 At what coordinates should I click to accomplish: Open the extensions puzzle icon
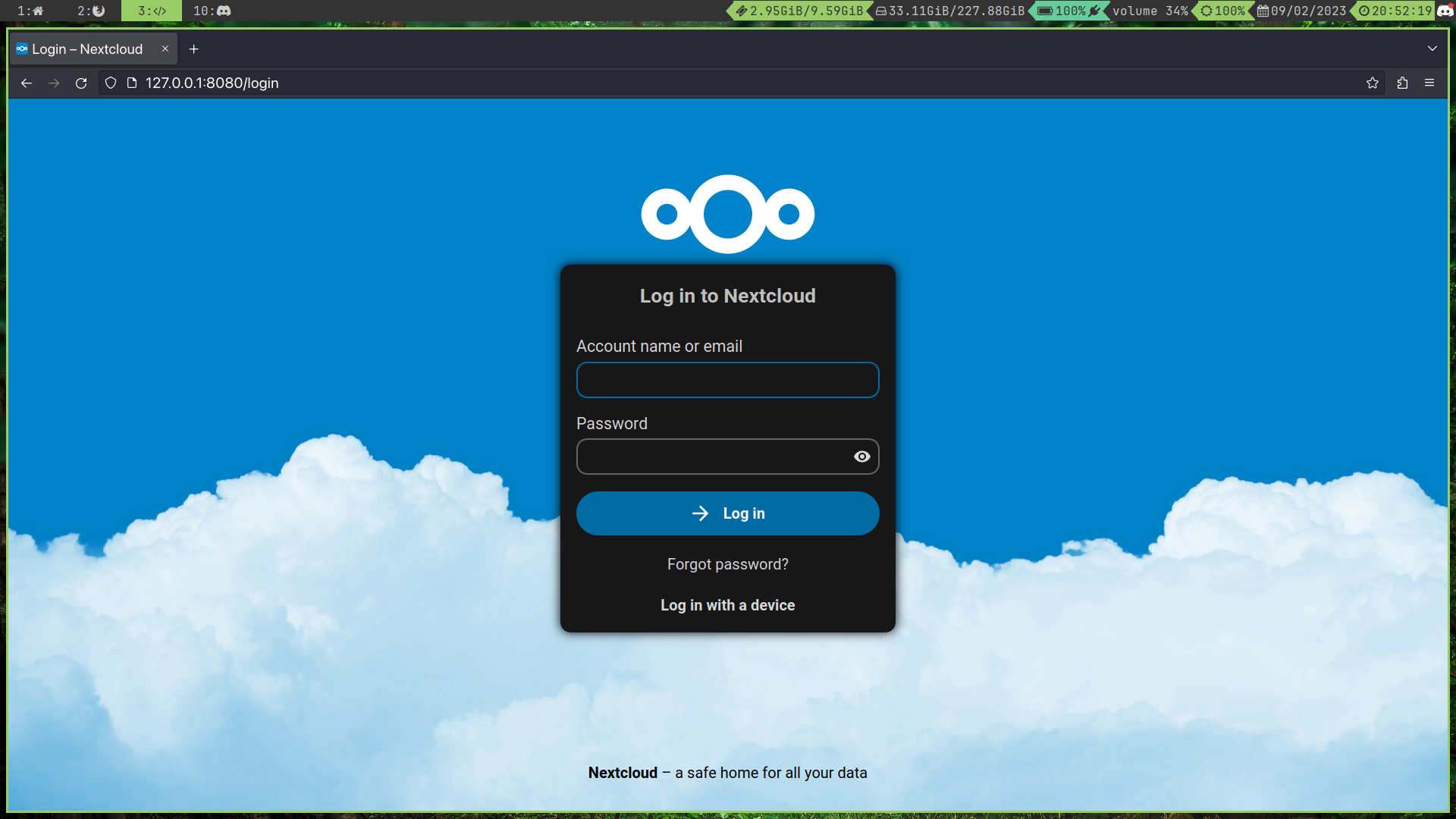pos(1402,83)
